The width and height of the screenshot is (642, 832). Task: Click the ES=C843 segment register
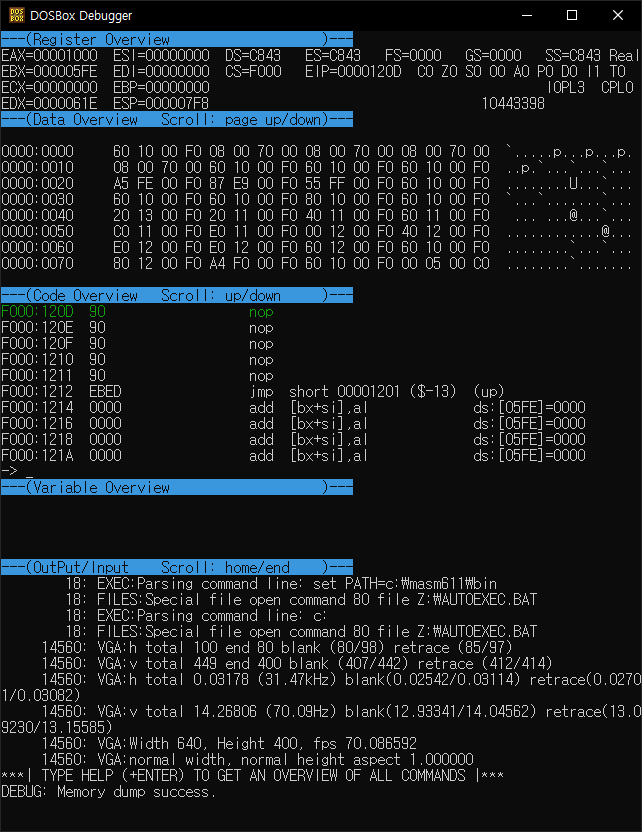pos(333,55)
